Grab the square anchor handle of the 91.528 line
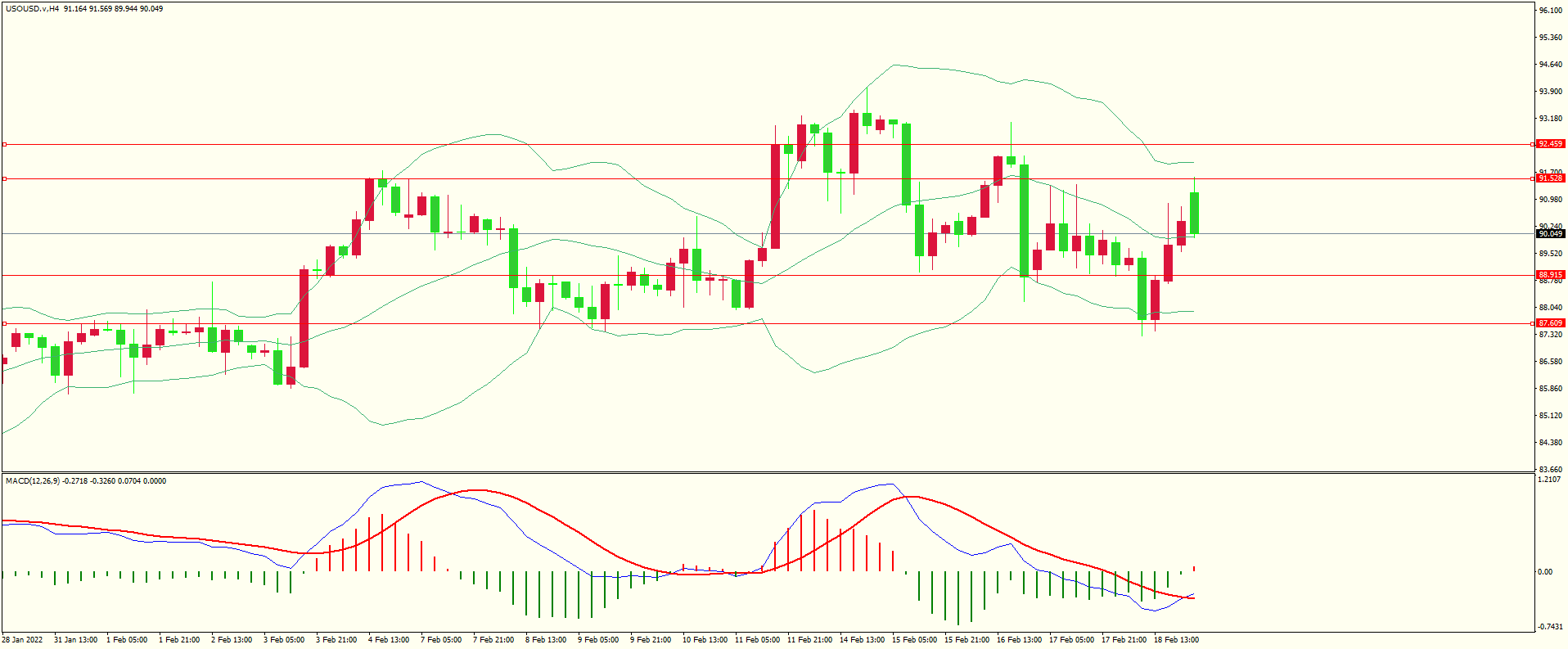 point(4,178)
